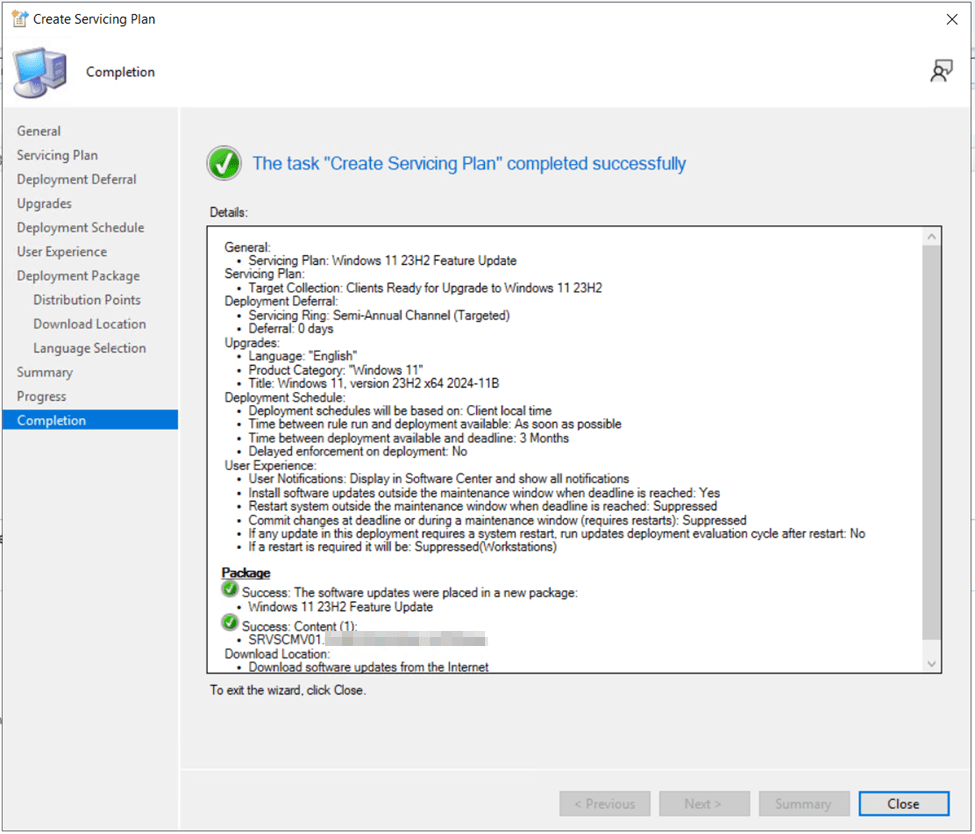Select Deployment Deferral in the sidebar

pos(77,179)
